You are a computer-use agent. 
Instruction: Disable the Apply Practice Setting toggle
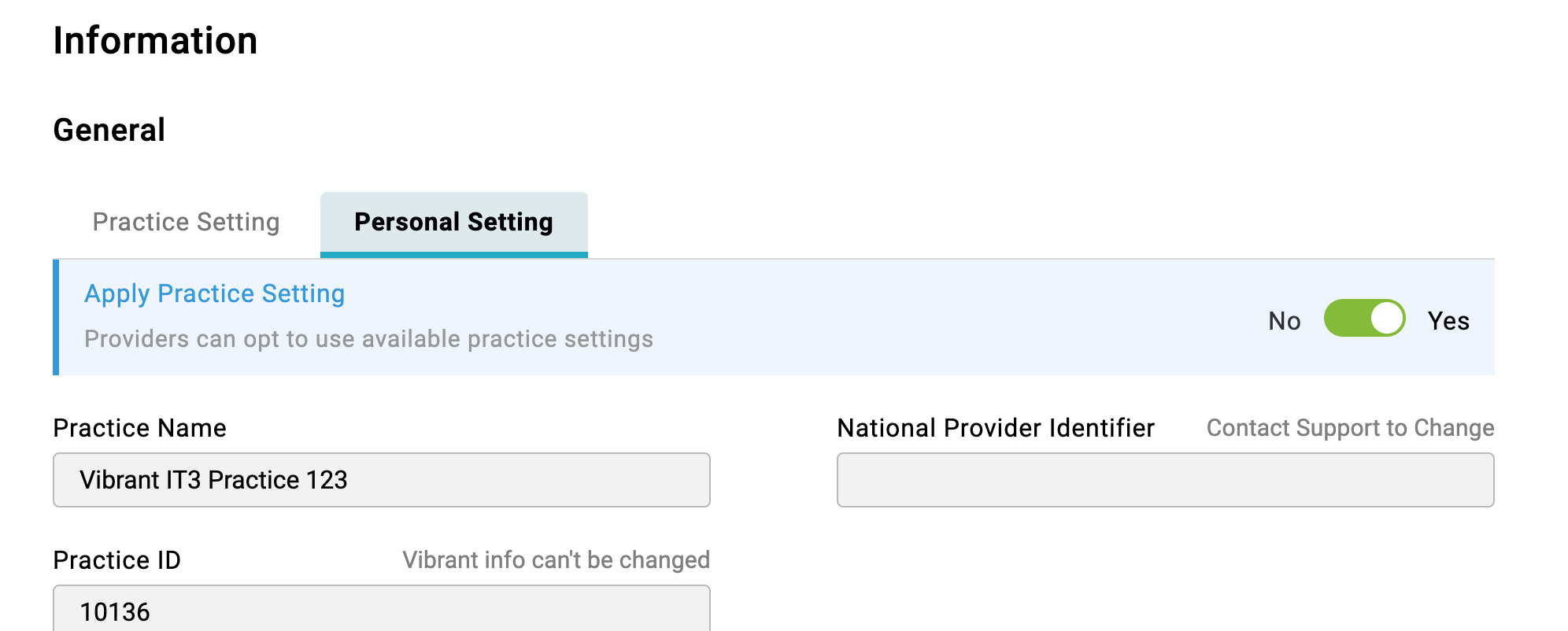click(x=1366, y=319)
